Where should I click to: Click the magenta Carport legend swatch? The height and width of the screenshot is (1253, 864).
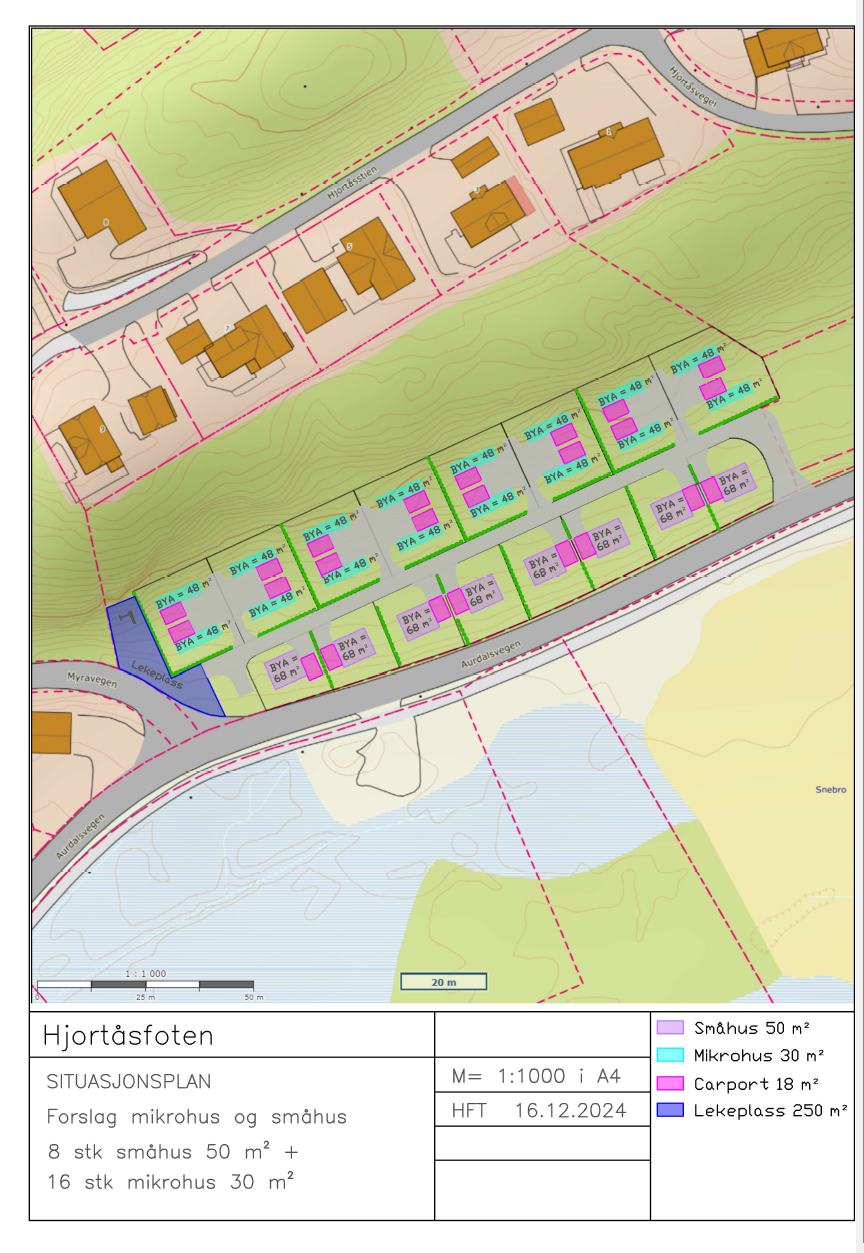[x=669, y=1083]
